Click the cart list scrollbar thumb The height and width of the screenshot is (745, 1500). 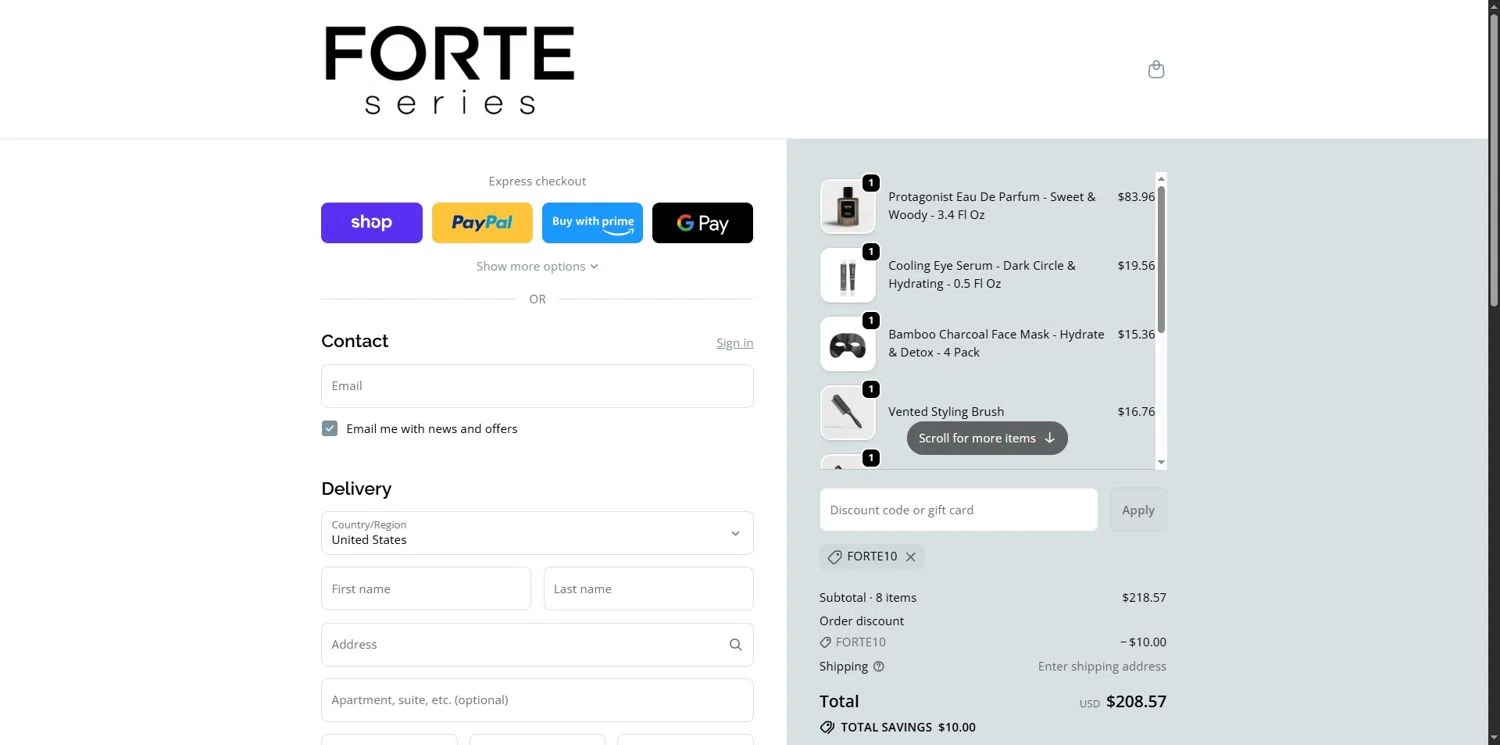click(1161, 260)
